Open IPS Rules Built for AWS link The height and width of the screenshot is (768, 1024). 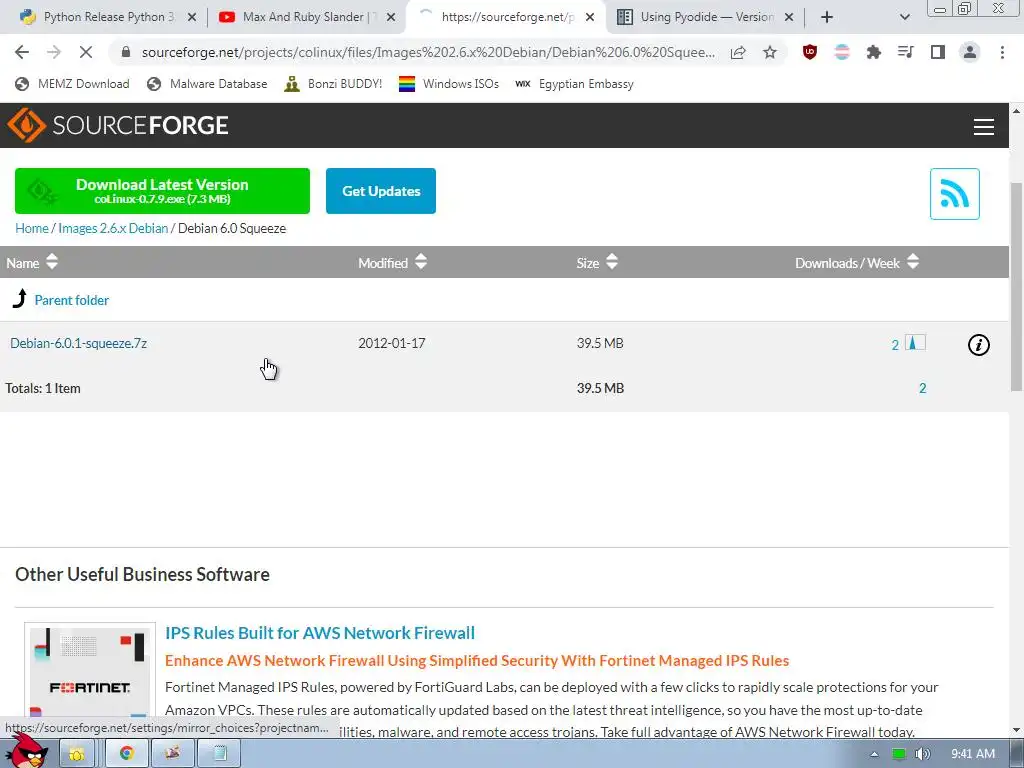320,633
